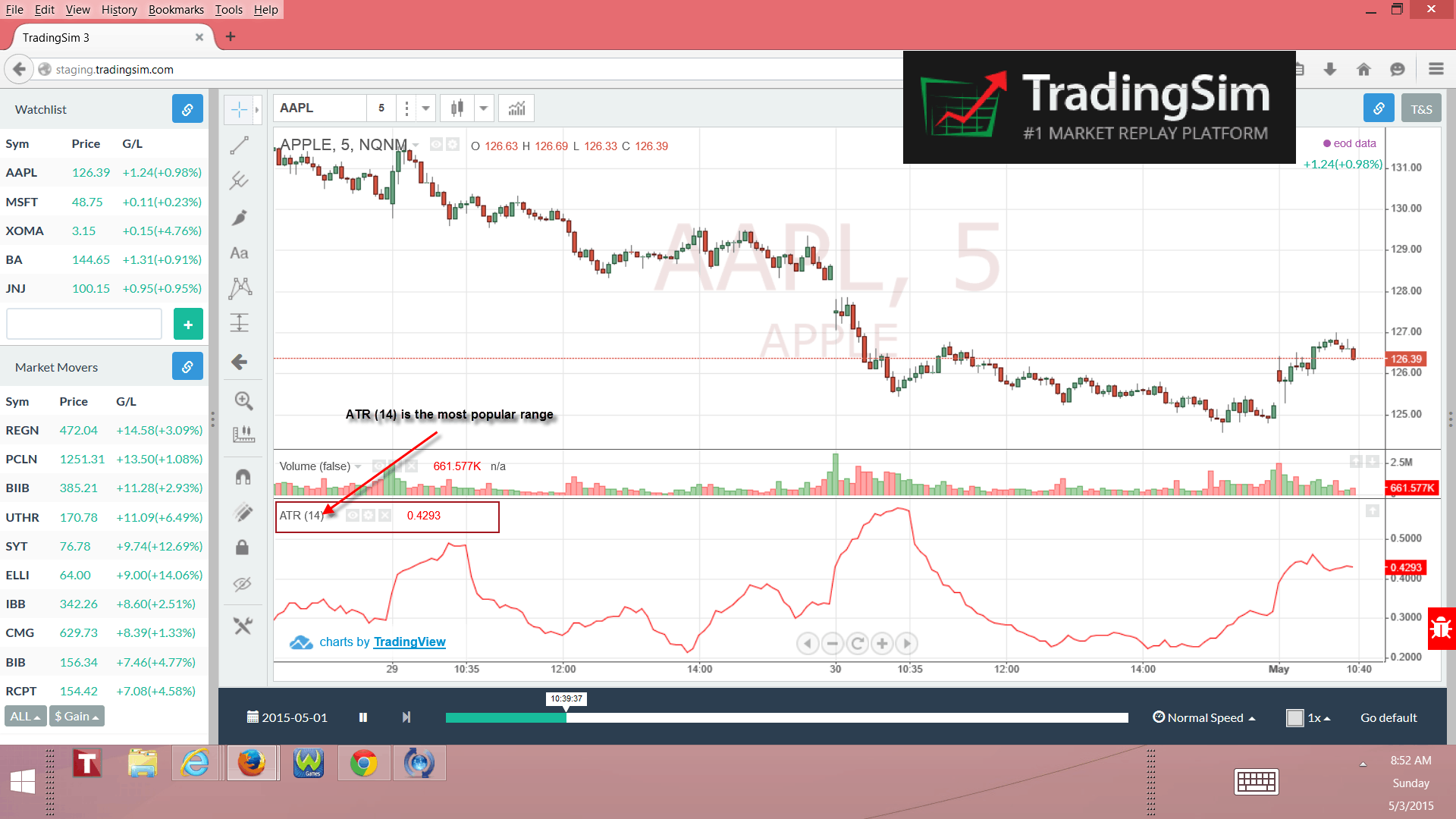The image size is (1456, 819).
Task: Open the $ Gain filter dropdown
Action: (x=77, y=716)
